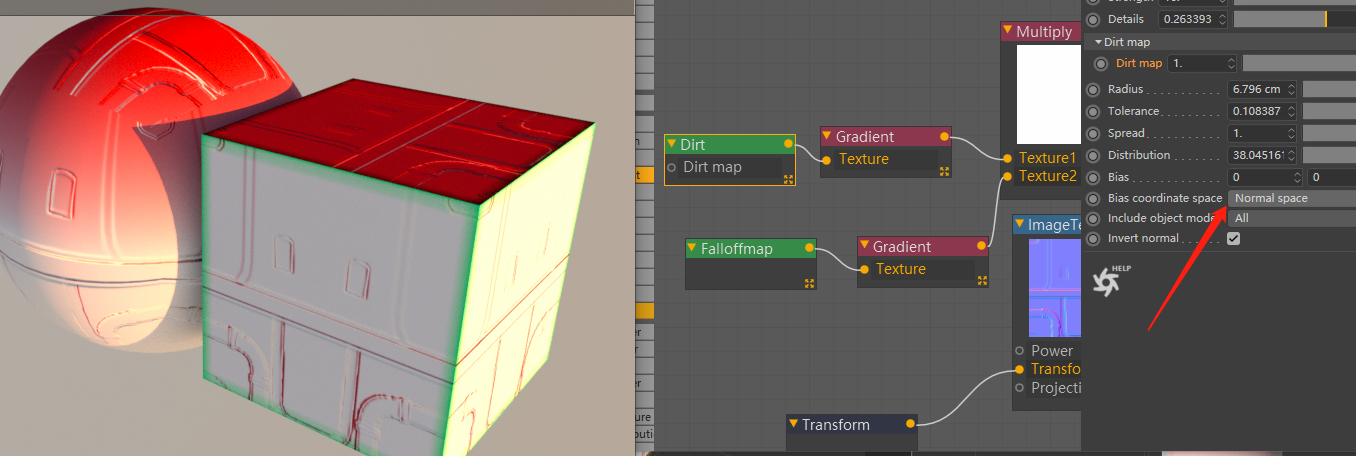Click the ImageTexture Power input port

point(1019,351)
